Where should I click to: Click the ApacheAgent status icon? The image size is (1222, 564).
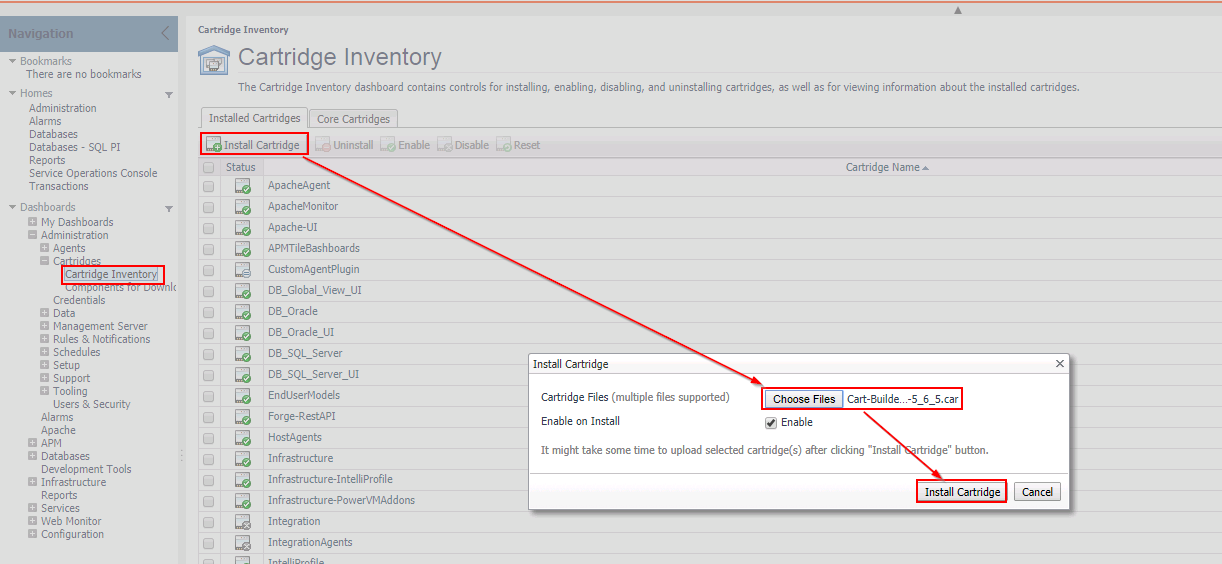click(243, 186)
